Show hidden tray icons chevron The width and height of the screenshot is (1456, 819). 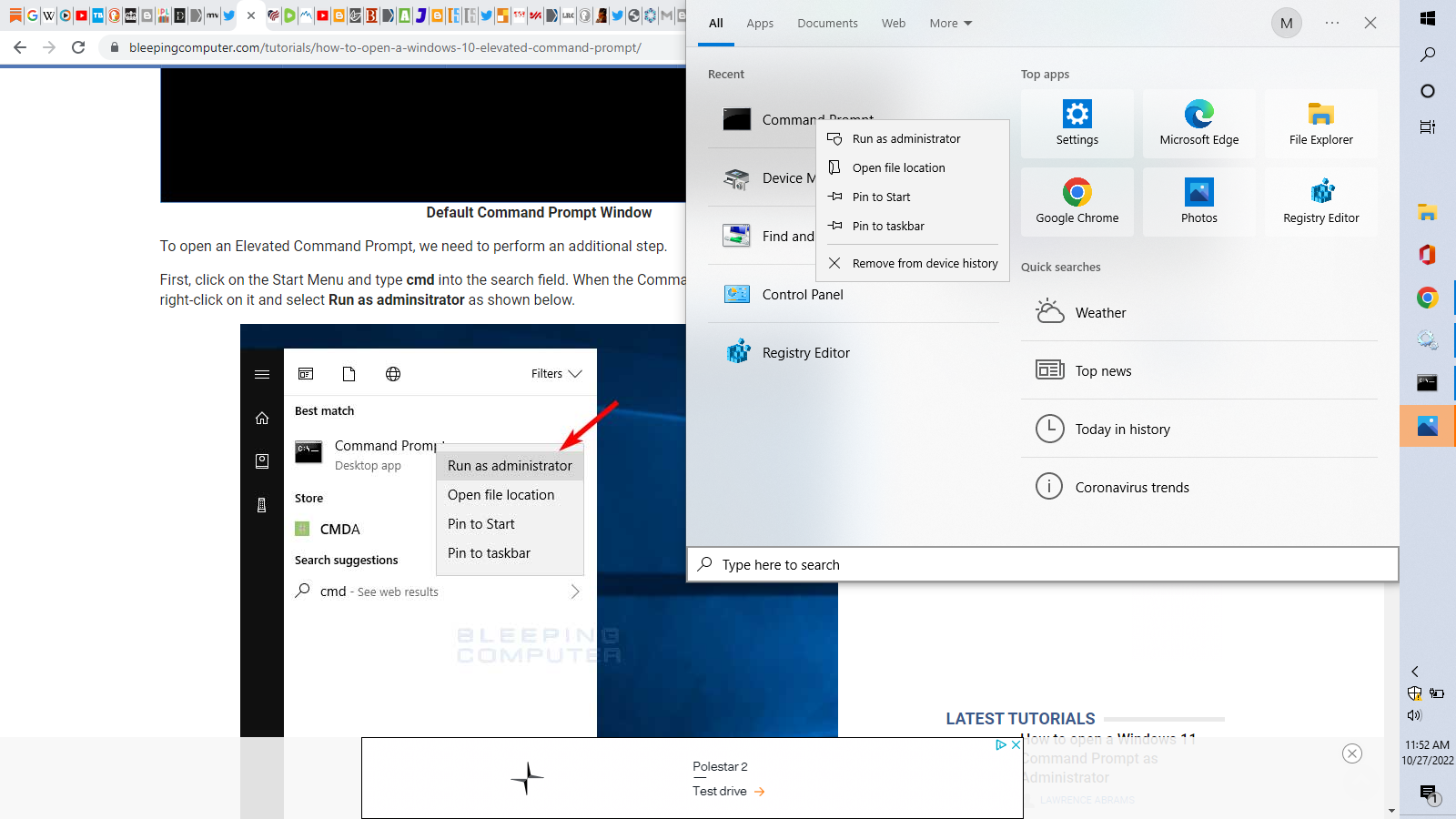pyautogui.click(x=1415, y=672)
